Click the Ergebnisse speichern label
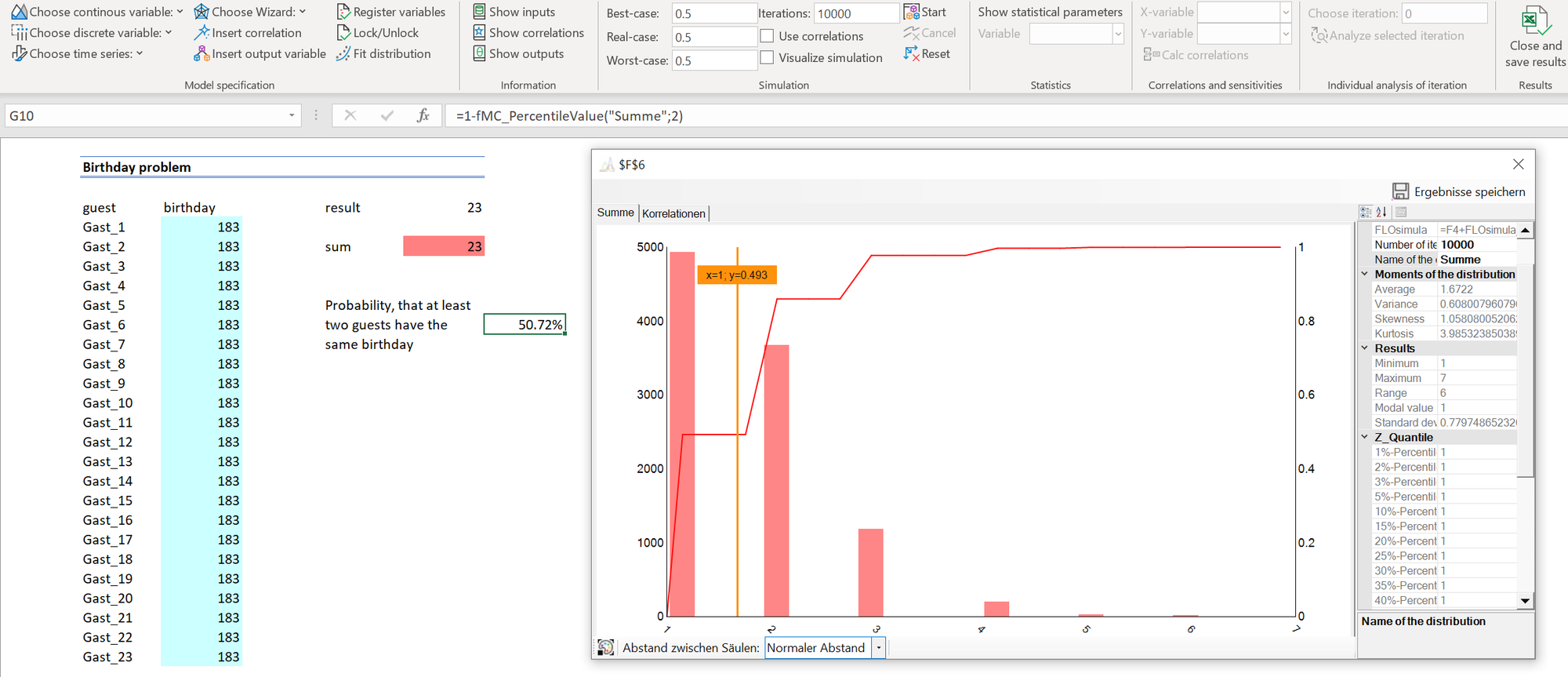 [1469, 191]
